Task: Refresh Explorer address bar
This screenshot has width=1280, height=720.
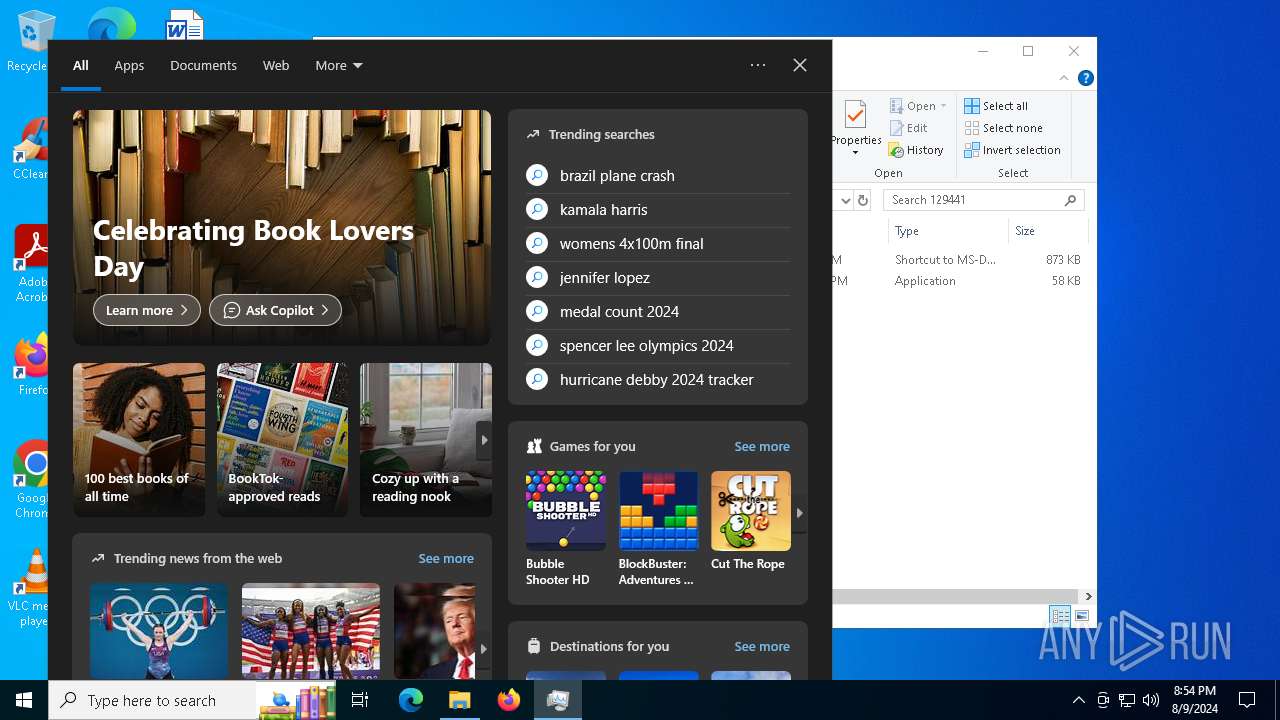Action: click(863, 200)
